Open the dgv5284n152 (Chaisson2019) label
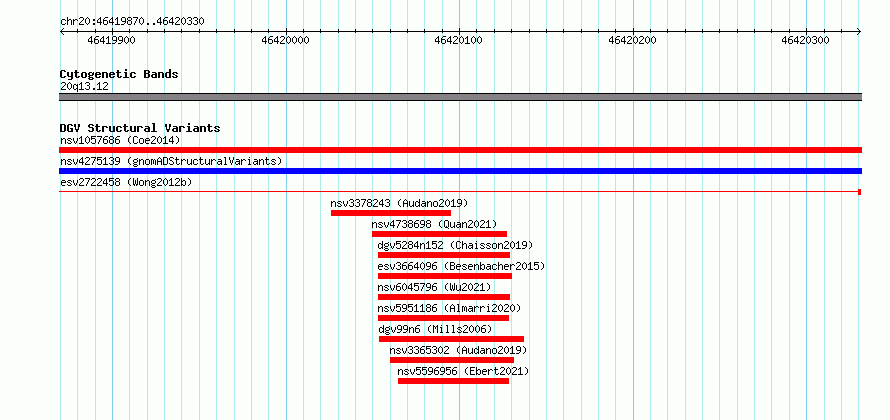Viewport: 890px width, 420px height. 455,245
